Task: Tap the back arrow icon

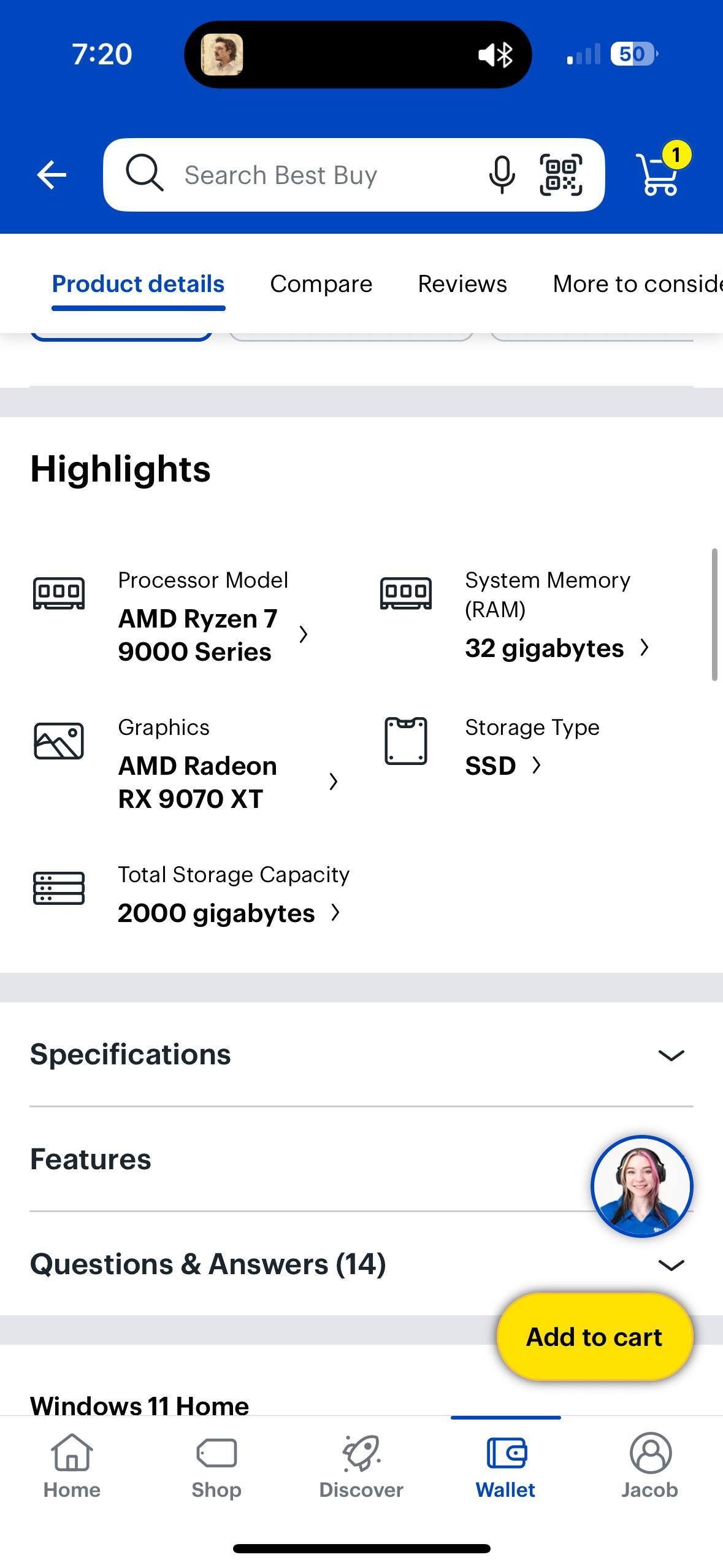Action: (52, 175)
